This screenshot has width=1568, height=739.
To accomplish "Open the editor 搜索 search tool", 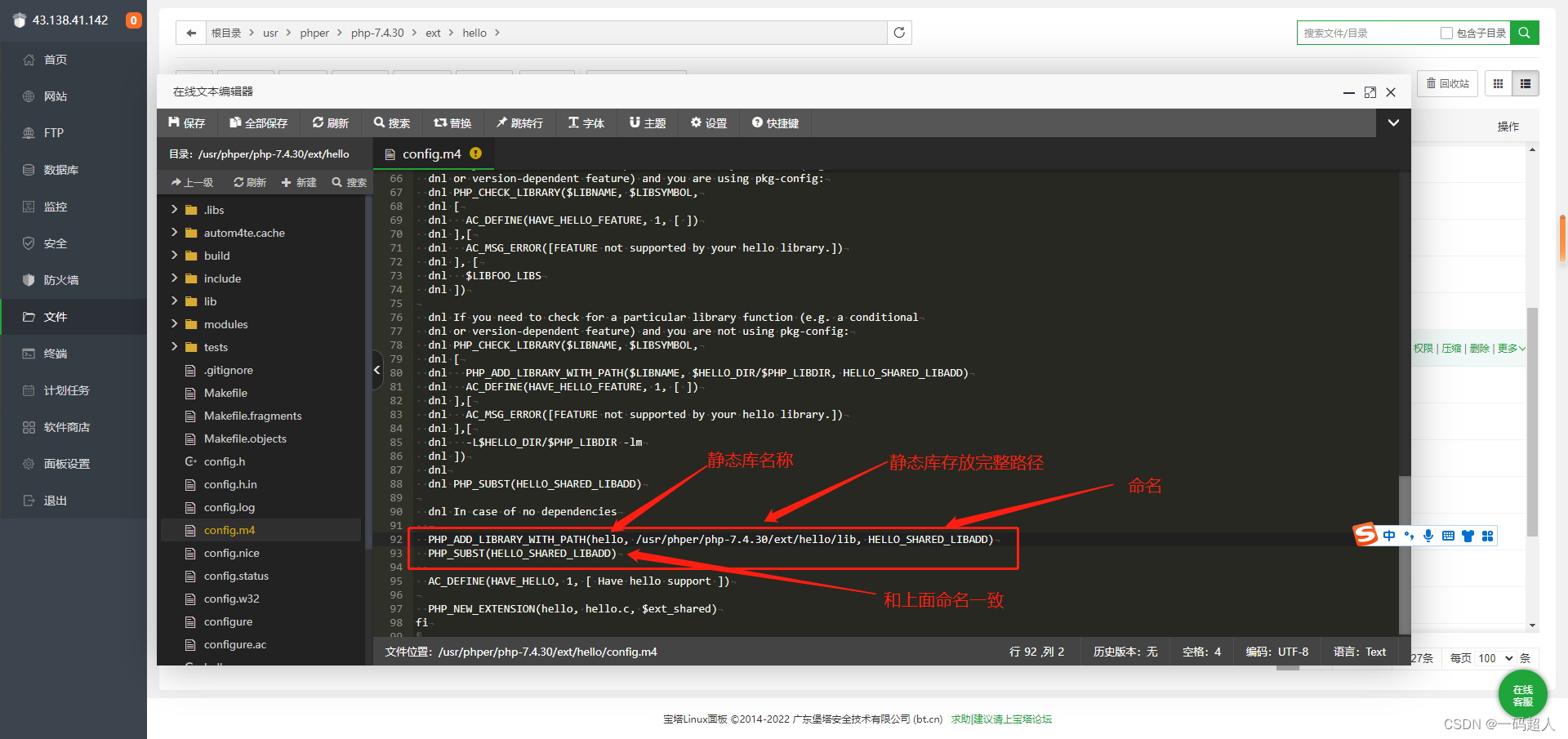I will pyautogui.click(x=392, y=122).
